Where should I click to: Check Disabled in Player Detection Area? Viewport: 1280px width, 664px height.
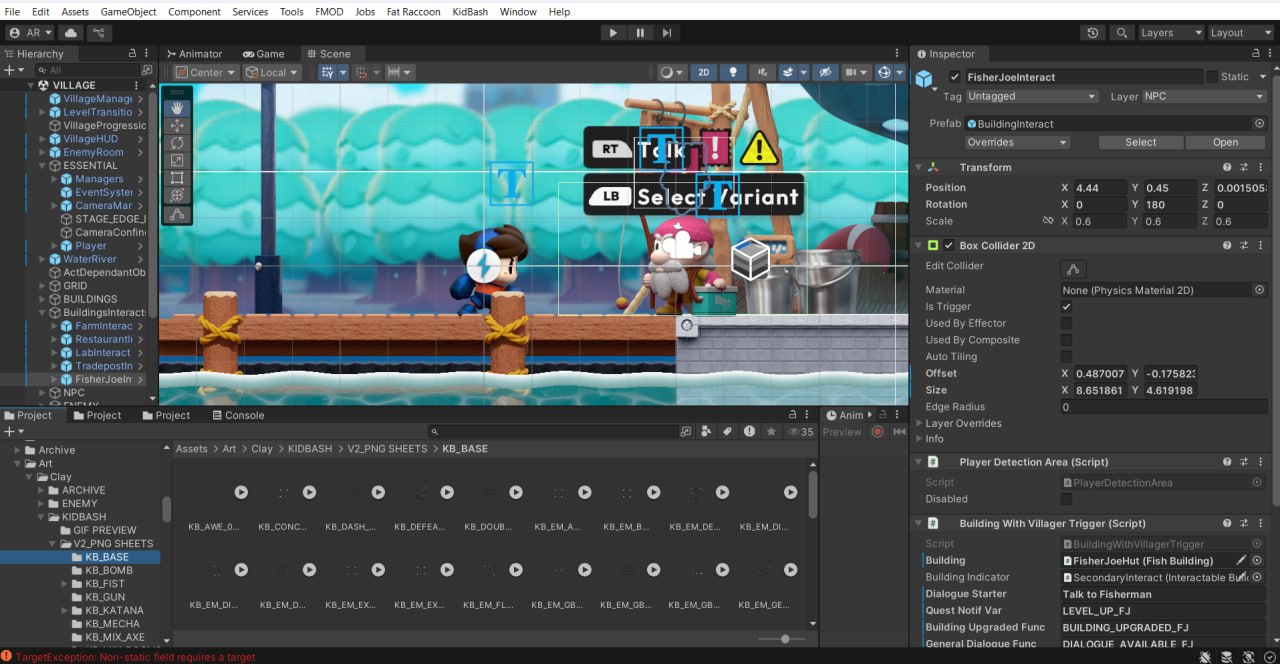coord(1066,499)
